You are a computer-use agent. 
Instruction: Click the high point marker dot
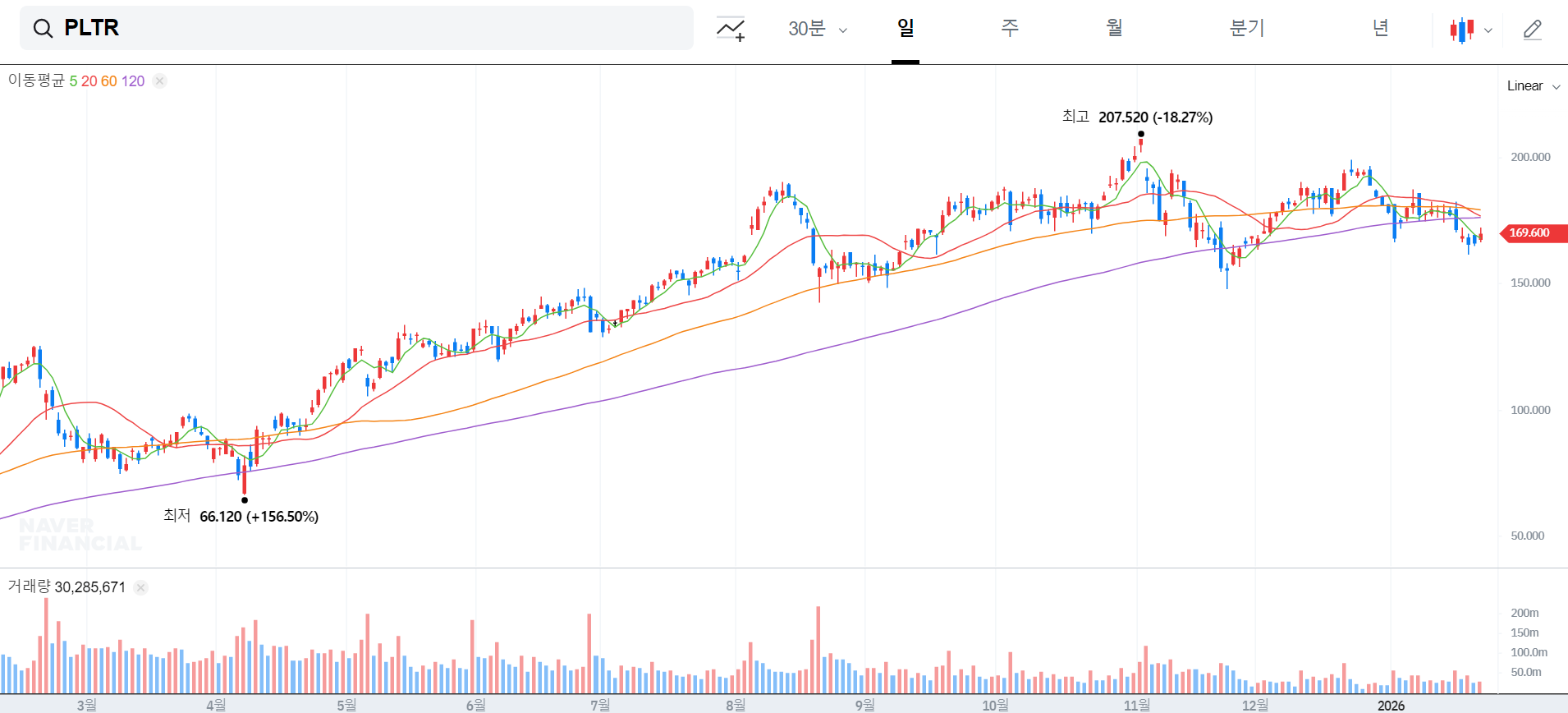1141,134
